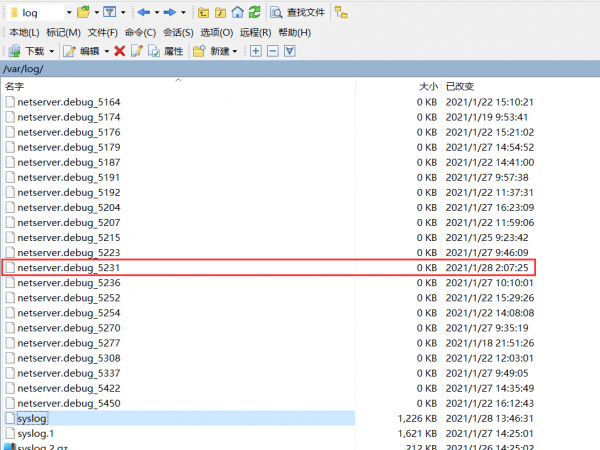Expand the 下载 download dropdown arrow
Screen dimensions: 600x450
click(x=51, y=51)
